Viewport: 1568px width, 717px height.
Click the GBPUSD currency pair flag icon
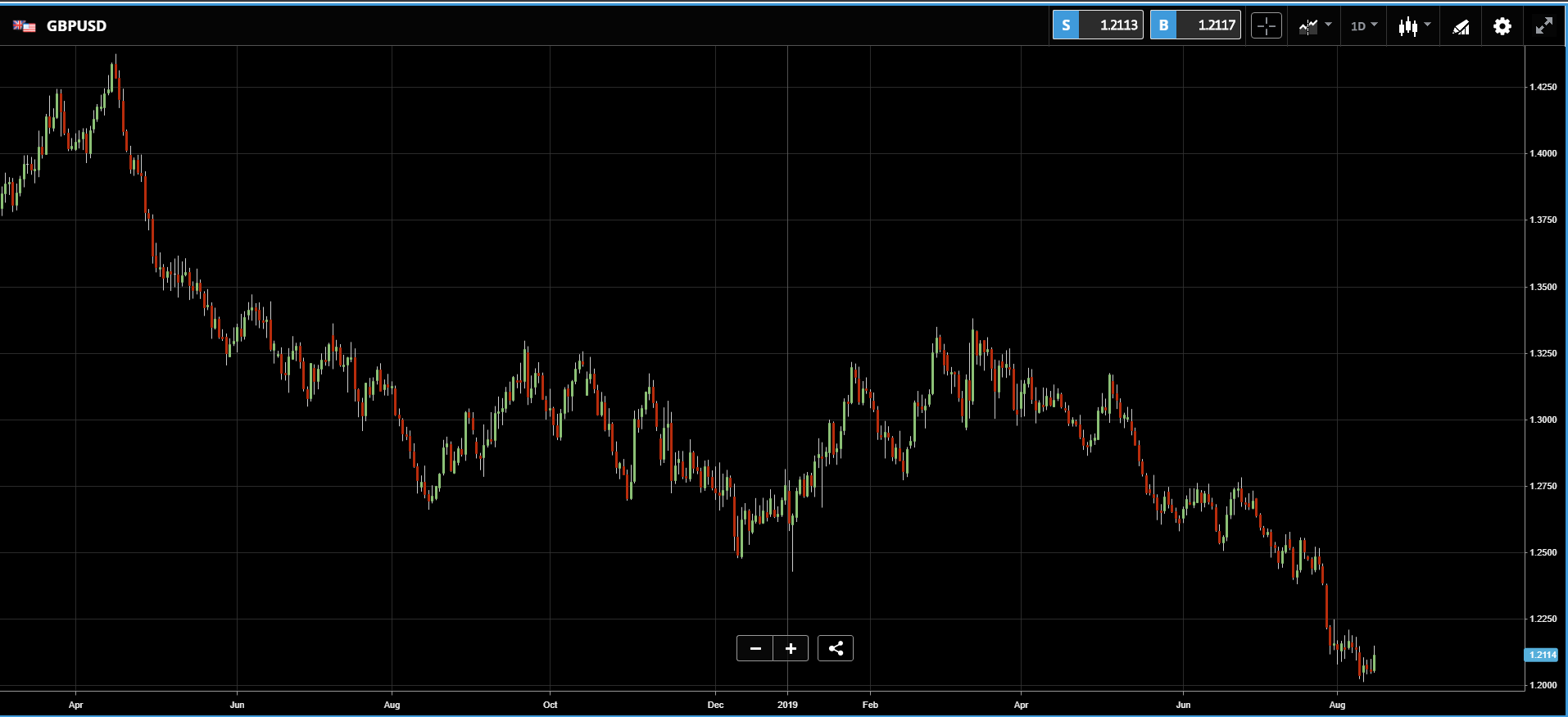coord(25,26)
